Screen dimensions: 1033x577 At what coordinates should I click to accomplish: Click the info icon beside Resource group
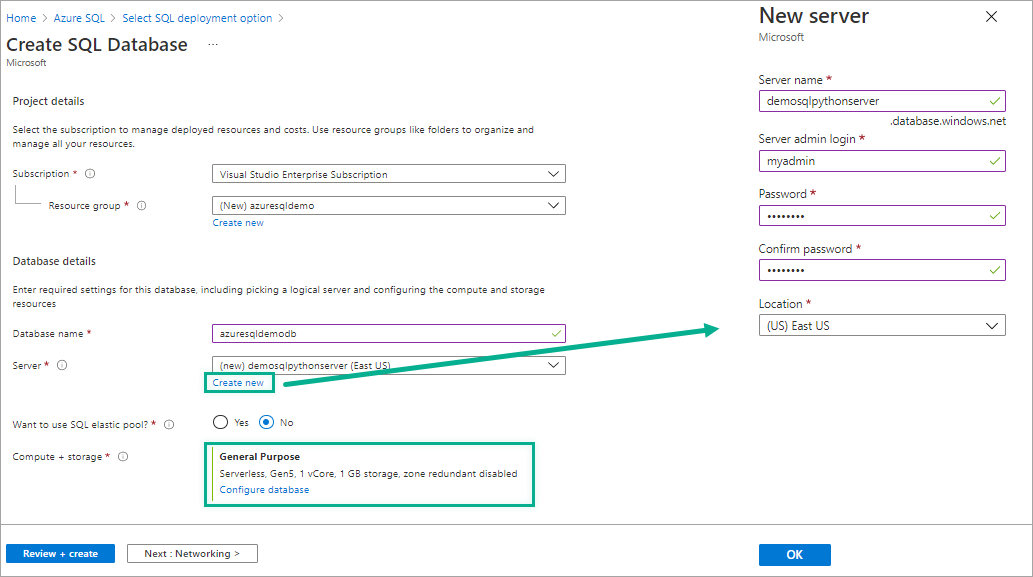coord(141,206)
